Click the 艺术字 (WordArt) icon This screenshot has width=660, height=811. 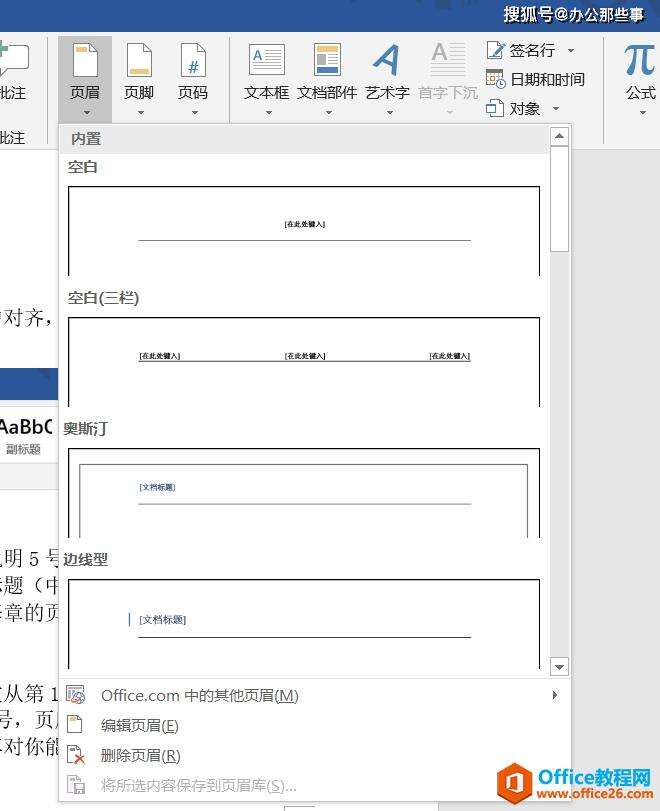[387, 59]
